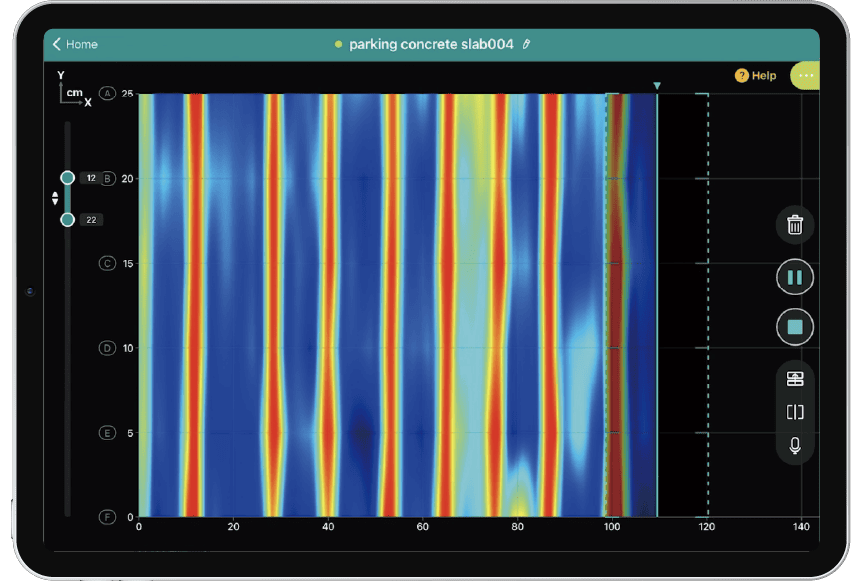Screen dimensions: 861x581
Task: Click the depth range up-down arrows
Action: click(55, 199)
